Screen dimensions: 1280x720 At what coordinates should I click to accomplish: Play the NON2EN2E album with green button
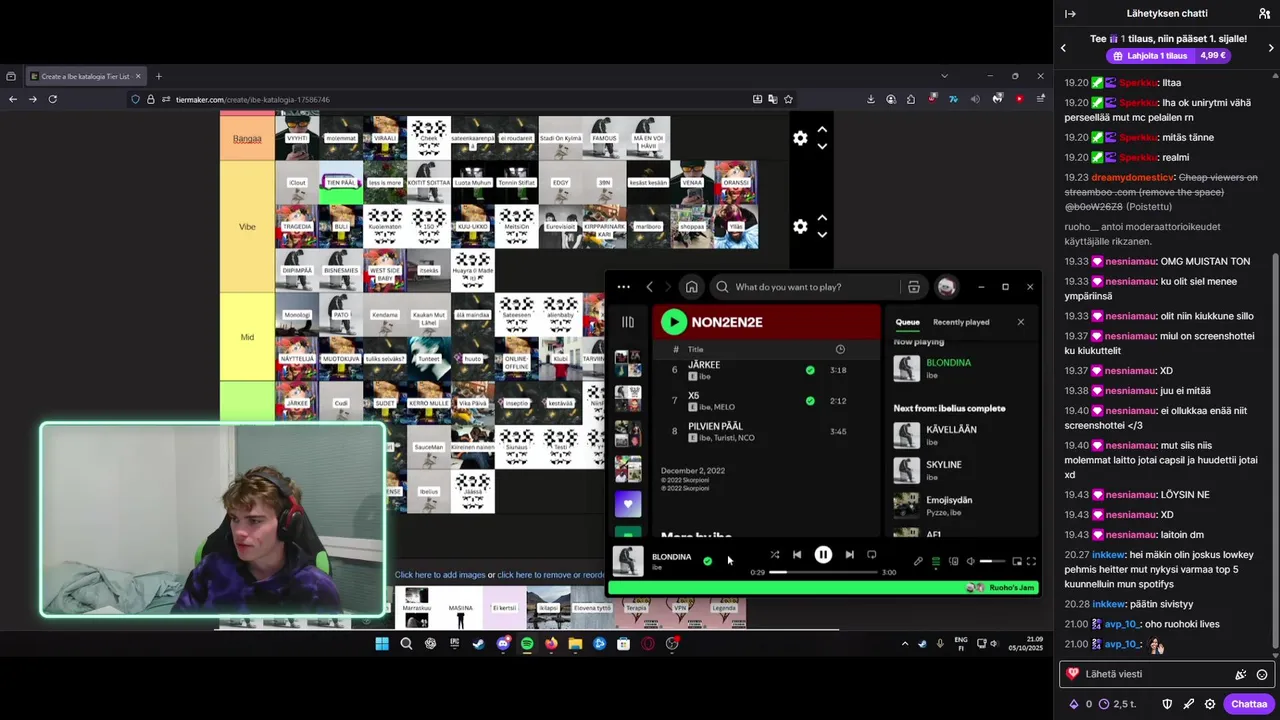674,322
